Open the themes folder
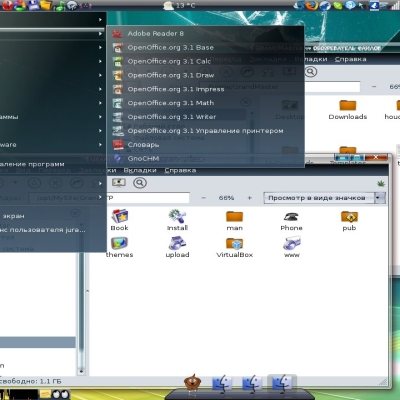This screenshot has height=400, width=400. pyautogui.click(x=119, y=247)
